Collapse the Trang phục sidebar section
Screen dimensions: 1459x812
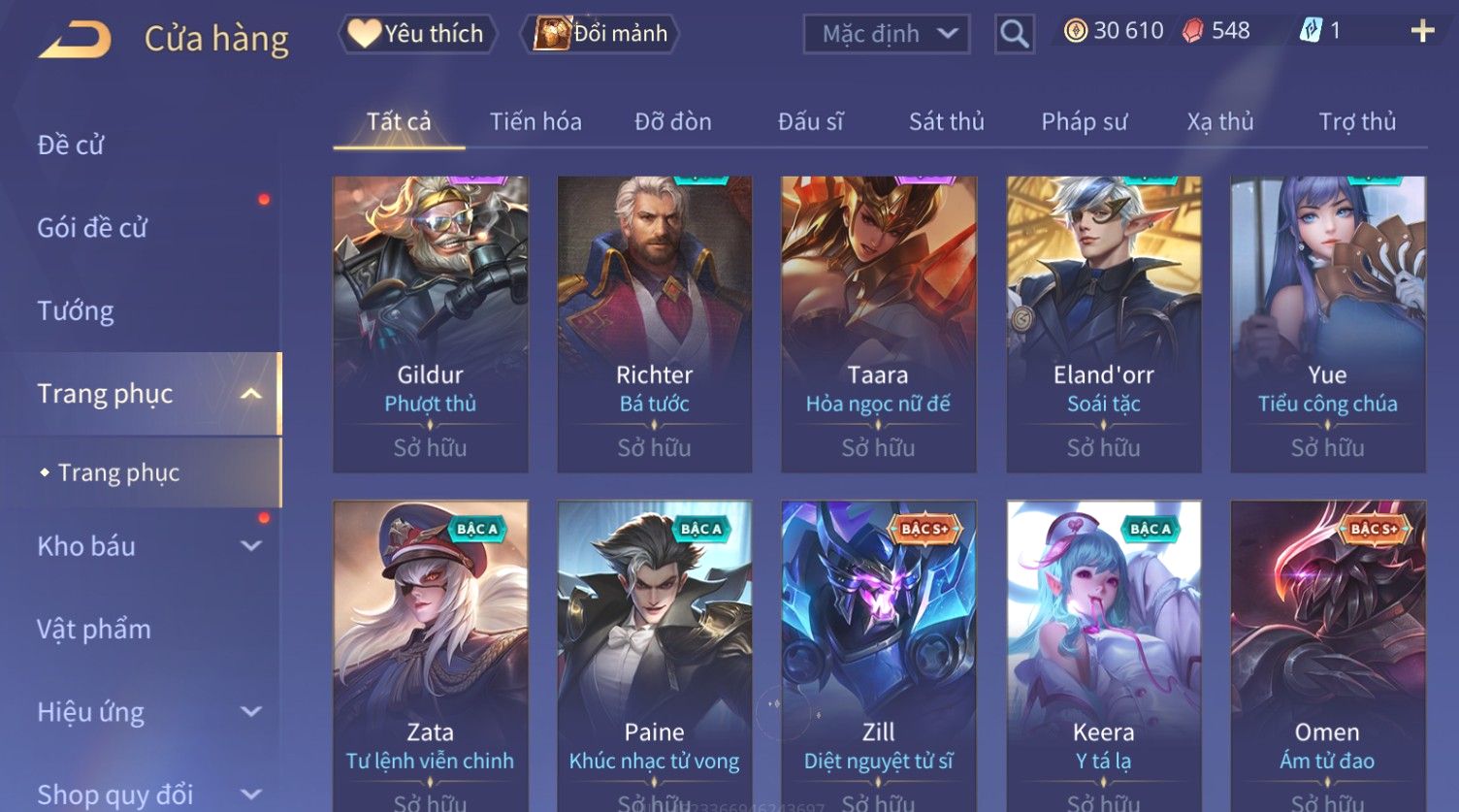pyautogui.click(x=251, y=394)
